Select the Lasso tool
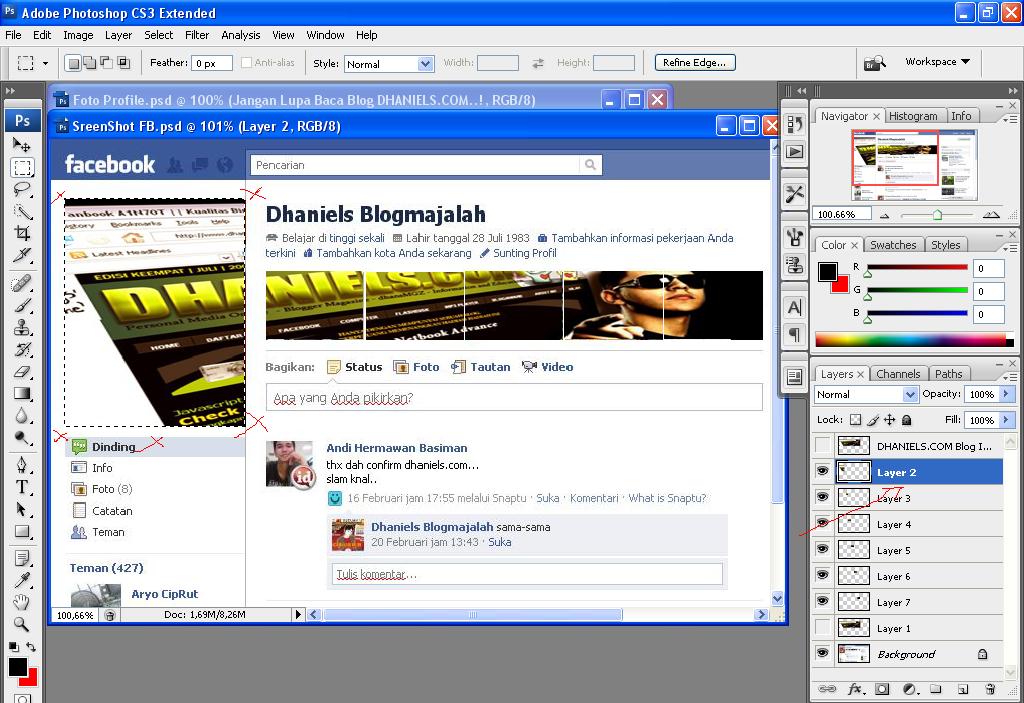Screen dimensions: 1024x703 coord(22,189)
